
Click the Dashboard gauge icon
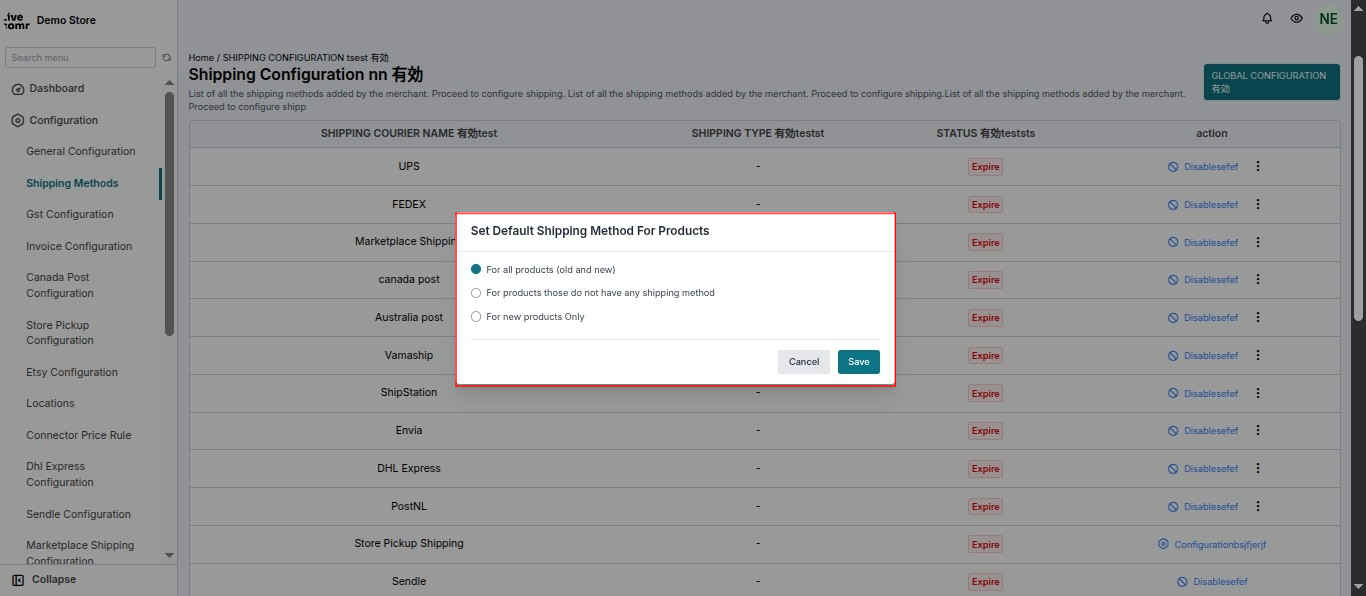[18, 89]
